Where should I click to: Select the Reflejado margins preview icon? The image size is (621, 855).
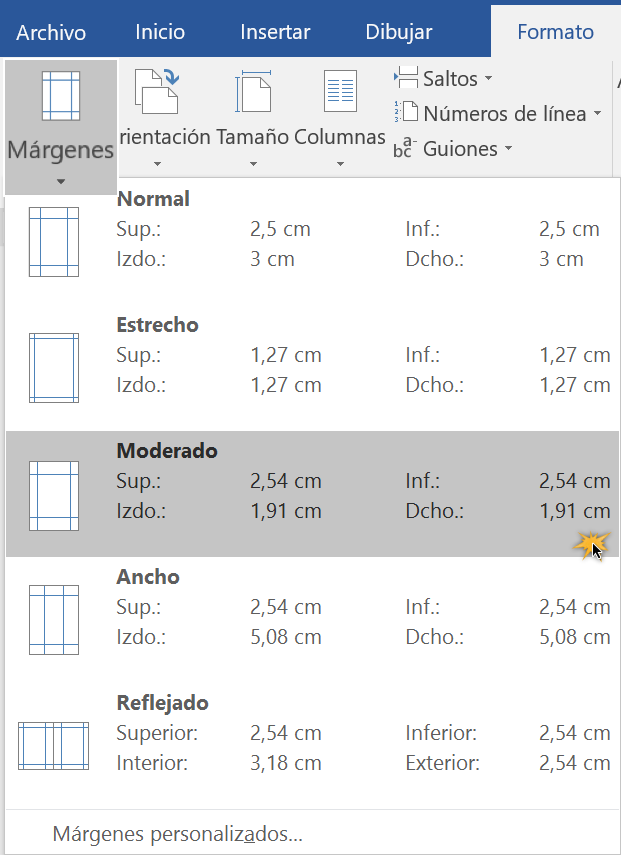(54, 745)
